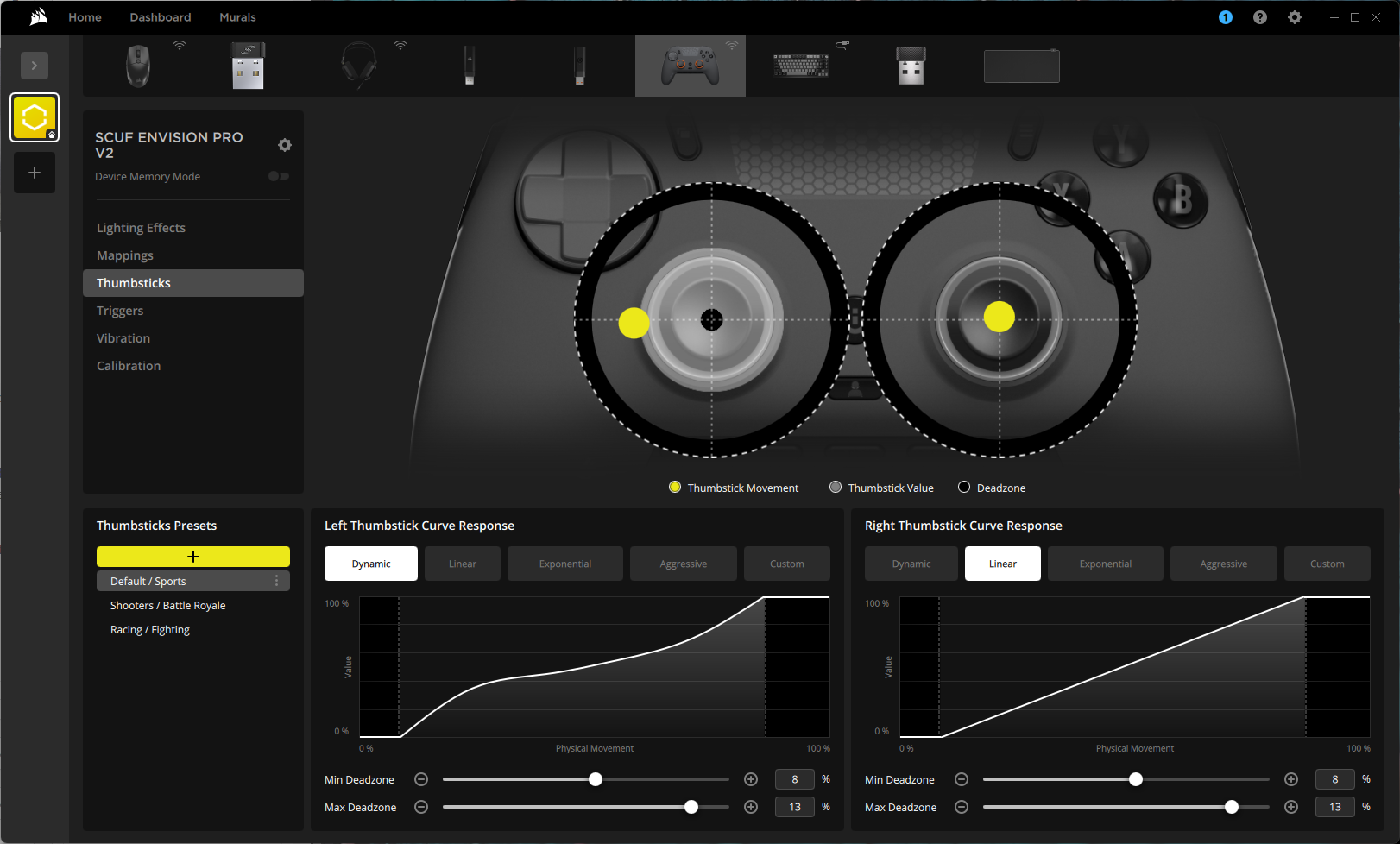Screen dimensions: 1400x844
Task: Select the wireless mouse device icon
Action: [138, 66]
